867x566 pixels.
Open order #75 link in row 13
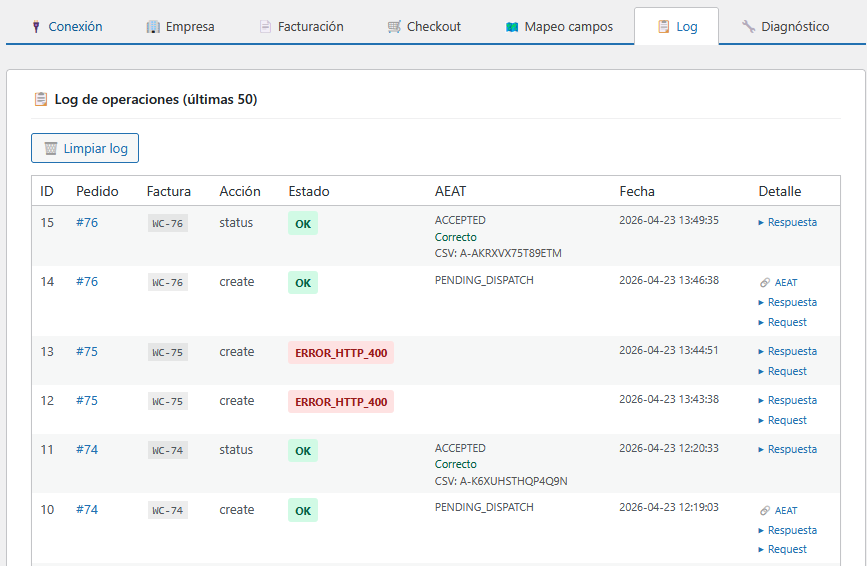(87, 352)
